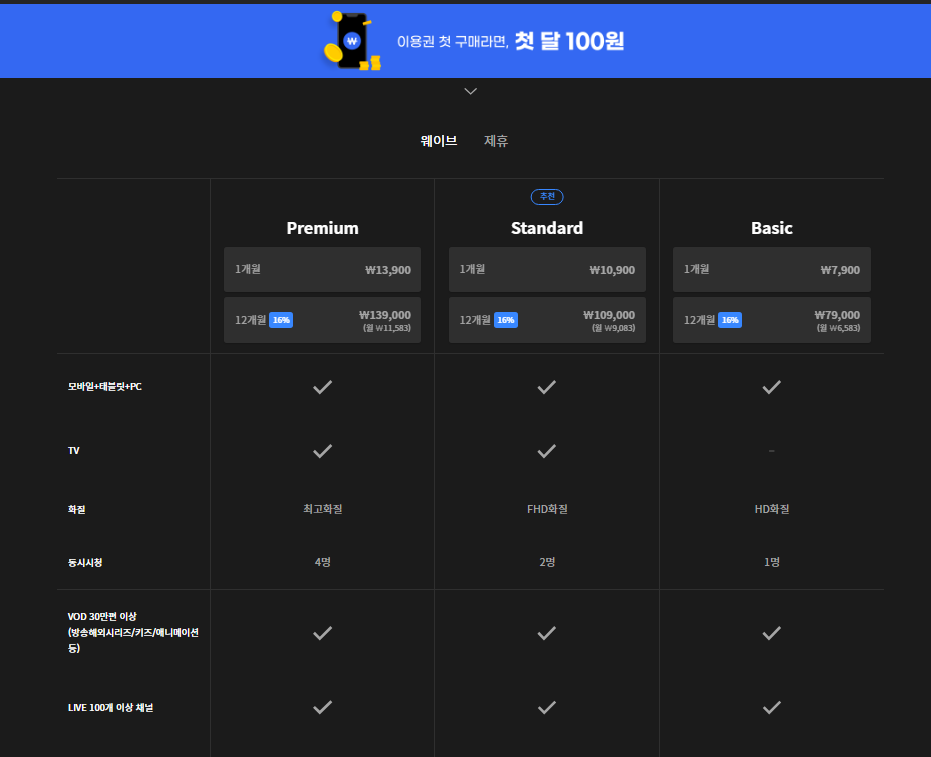Select Basic 12개월 ₩79,000 plan
931x757 pixels.
point(771,320)
